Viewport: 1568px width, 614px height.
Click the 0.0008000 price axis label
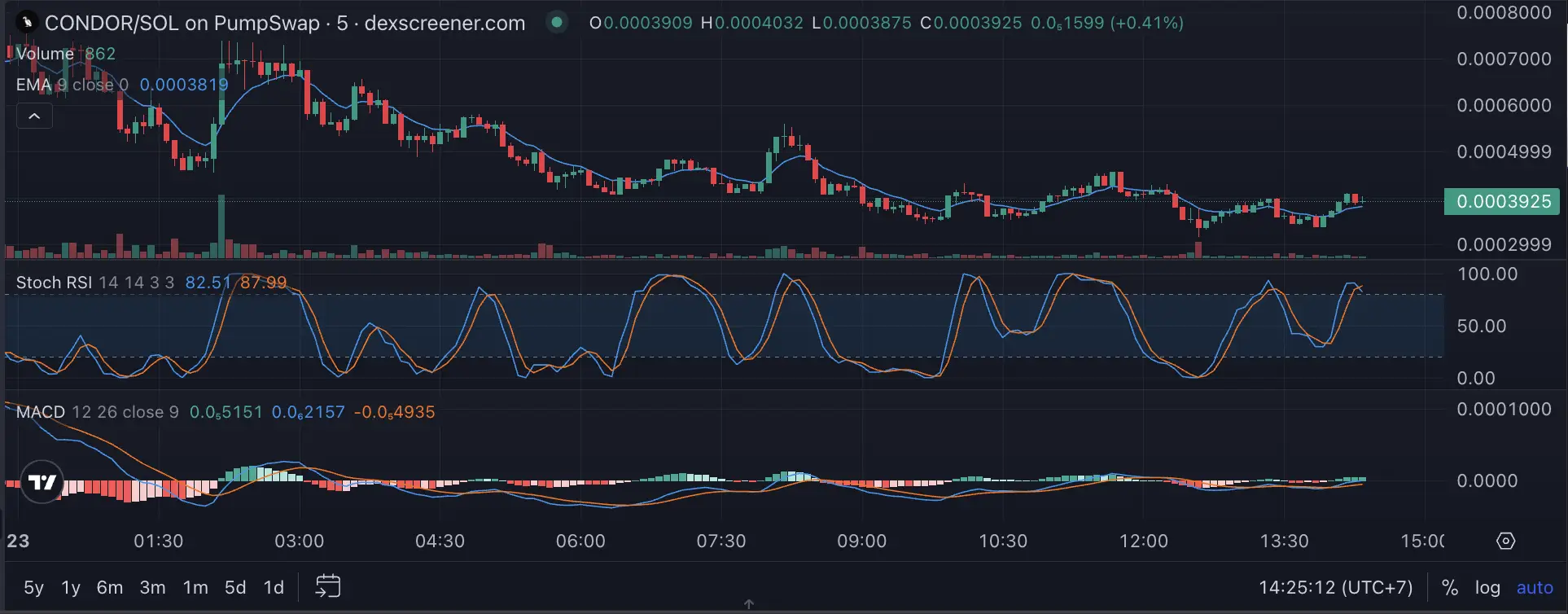1504,12
